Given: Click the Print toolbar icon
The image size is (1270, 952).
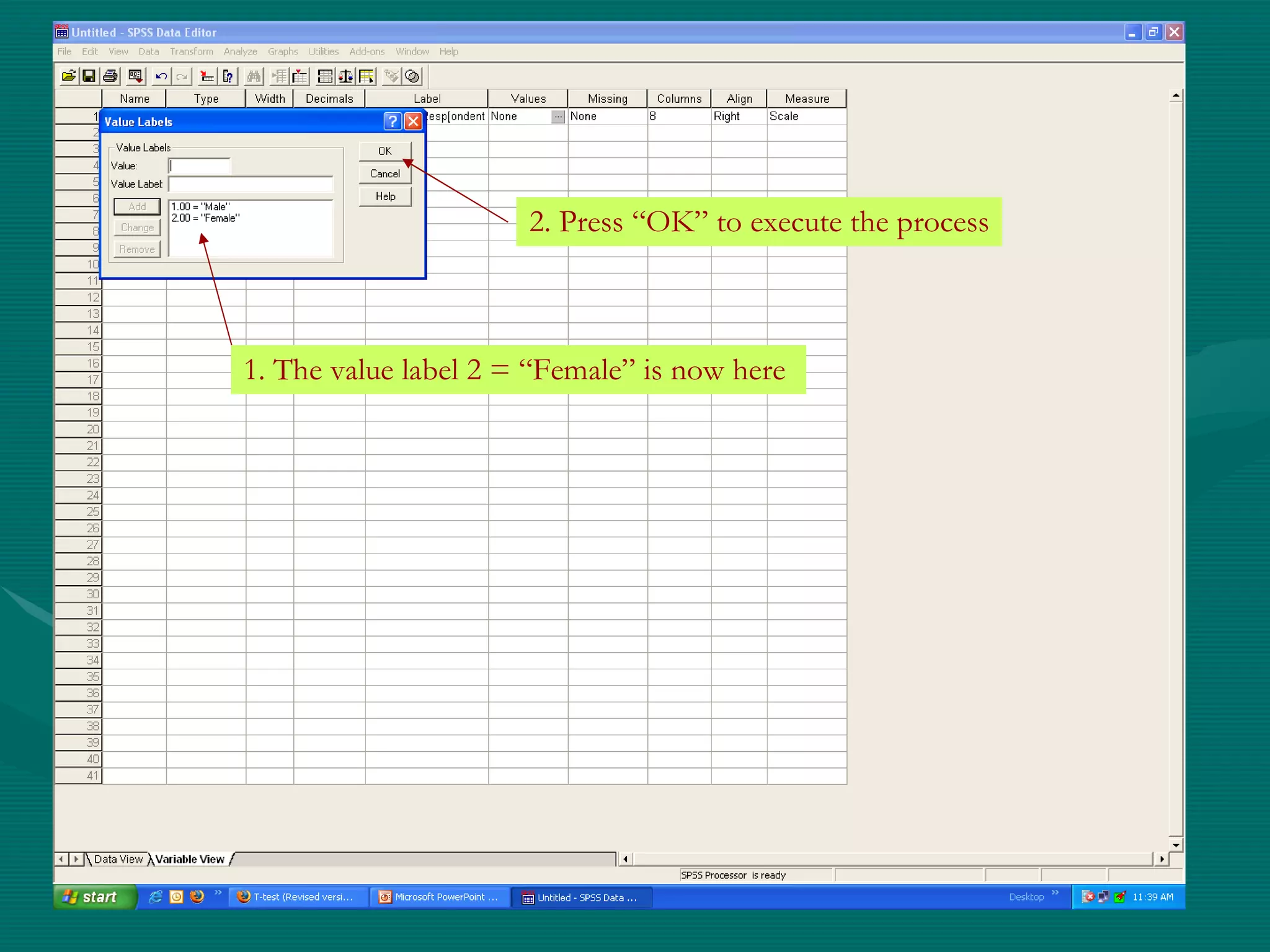Looking at the screenshot, I should click(110, 76).
